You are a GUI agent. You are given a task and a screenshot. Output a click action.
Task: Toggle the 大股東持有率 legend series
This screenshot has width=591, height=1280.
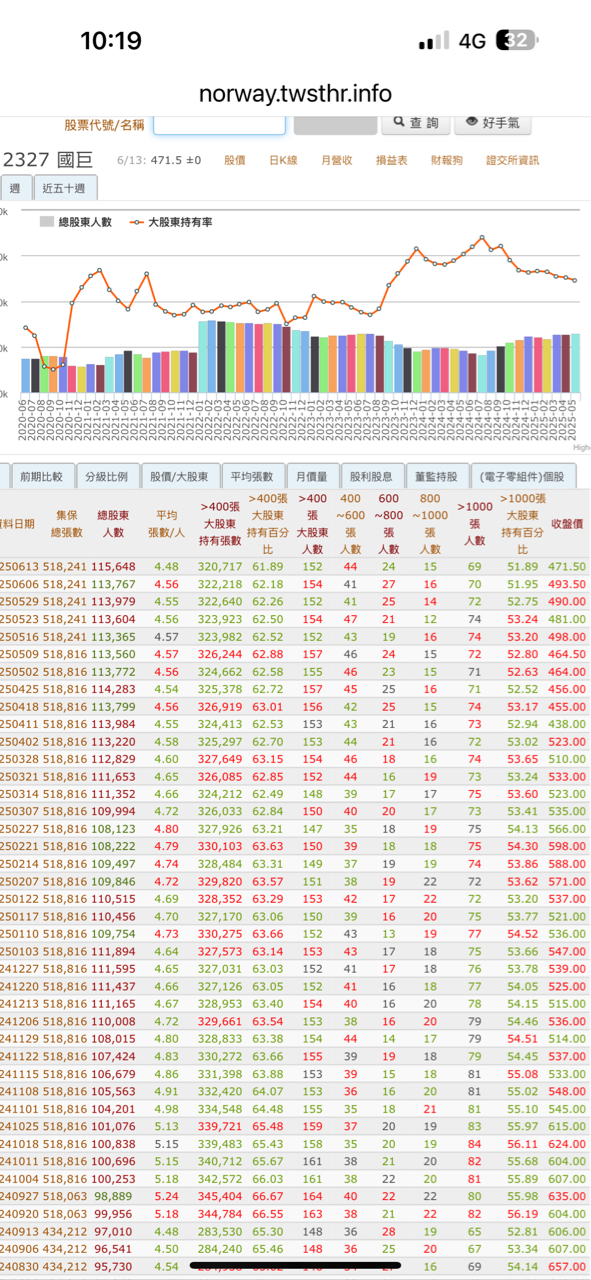(171, 222)
